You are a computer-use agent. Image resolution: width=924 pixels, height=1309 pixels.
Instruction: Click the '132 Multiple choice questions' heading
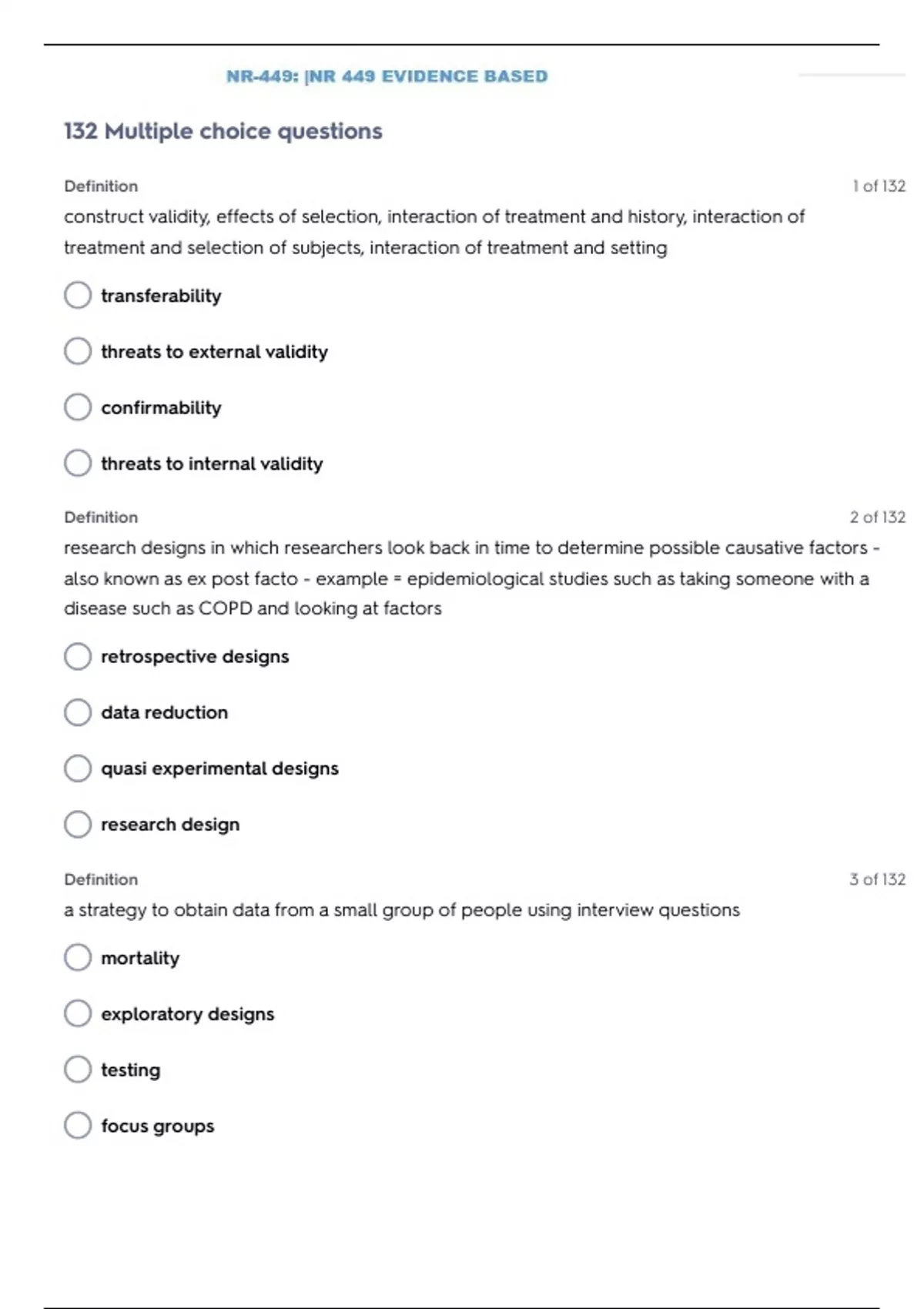(x=223, y=132)
